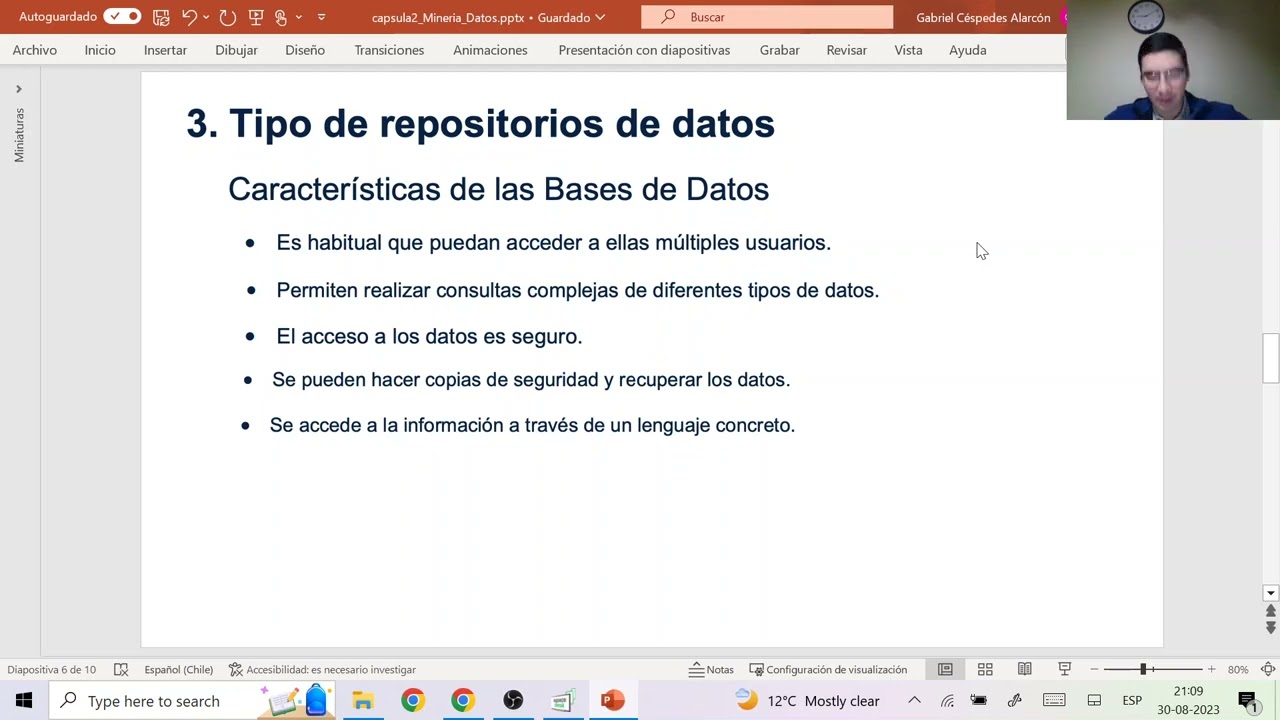
Task: Open the Revisar tab
Action: (847, 50)
